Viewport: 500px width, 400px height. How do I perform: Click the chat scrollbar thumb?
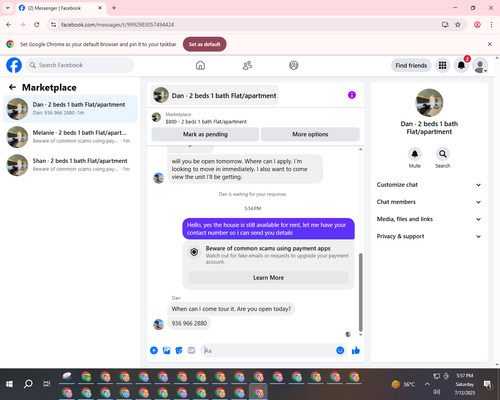(x=360, y=292)
